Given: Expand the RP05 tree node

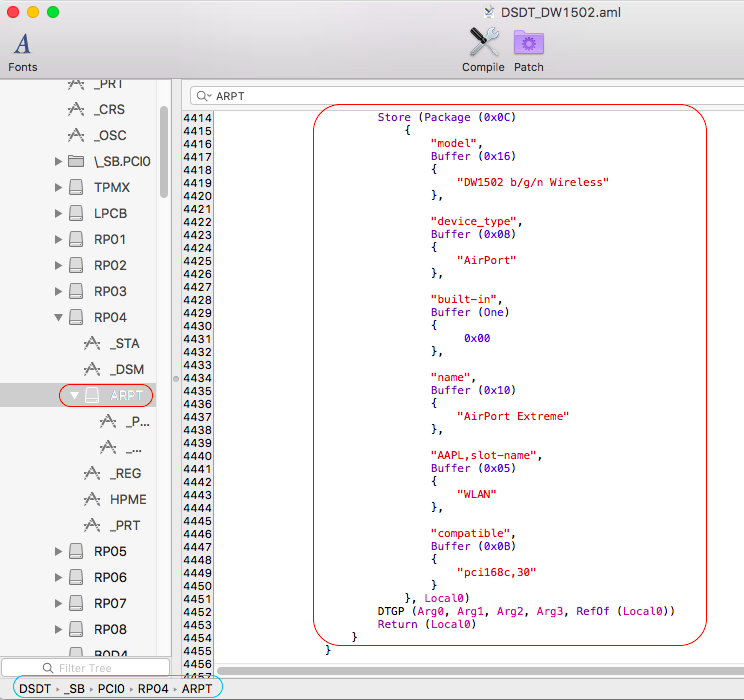Looking at the screenshot, I should tap(58, 551).
